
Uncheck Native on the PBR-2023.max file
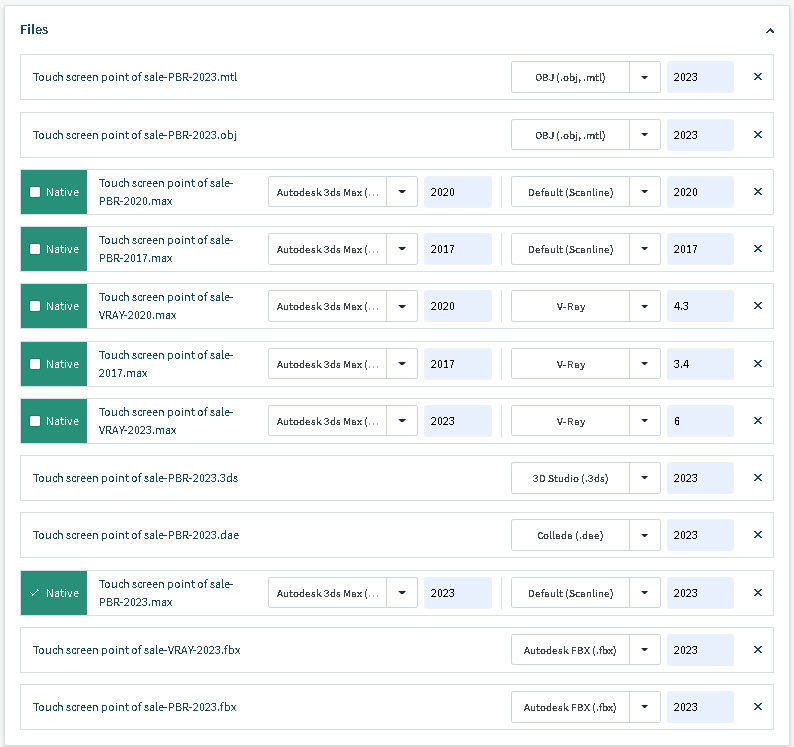coord(35,593)
